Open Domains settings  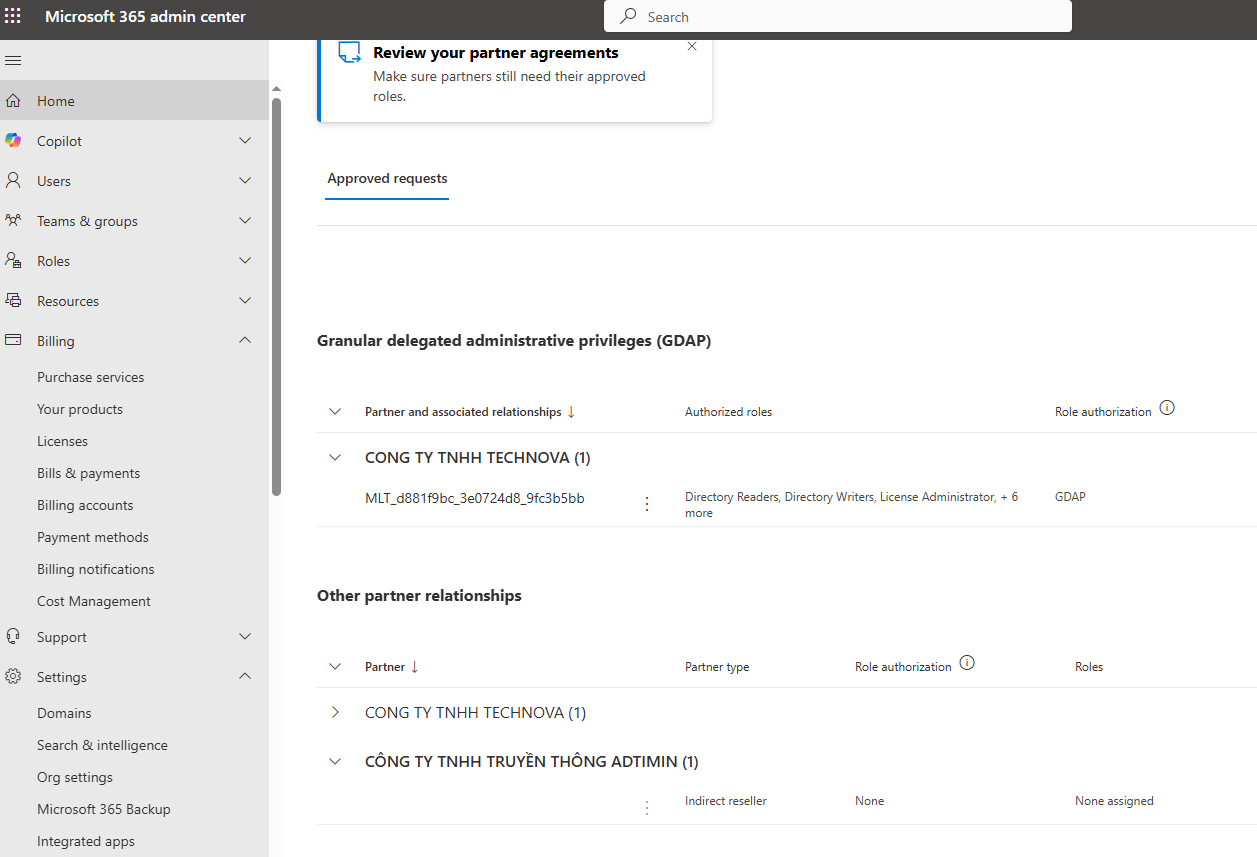tap(64, 713)
